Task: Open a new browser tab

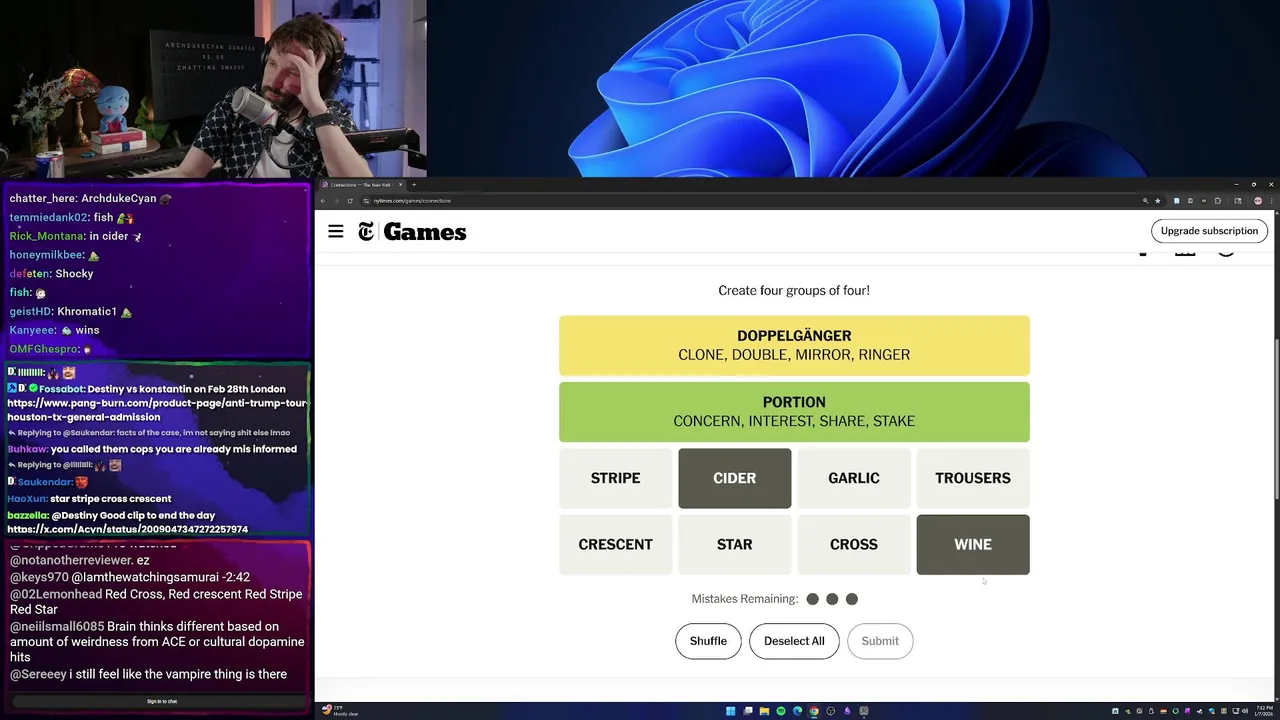Action: 414,185
